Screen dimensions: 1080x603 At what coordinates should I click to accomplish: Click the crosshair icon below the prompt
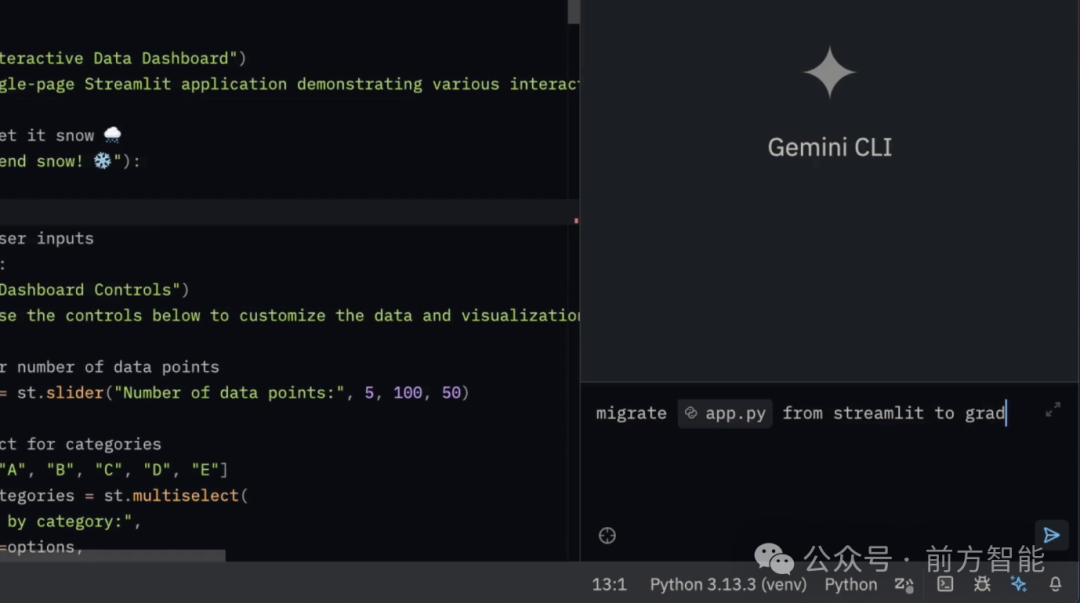tap(607, 535)
